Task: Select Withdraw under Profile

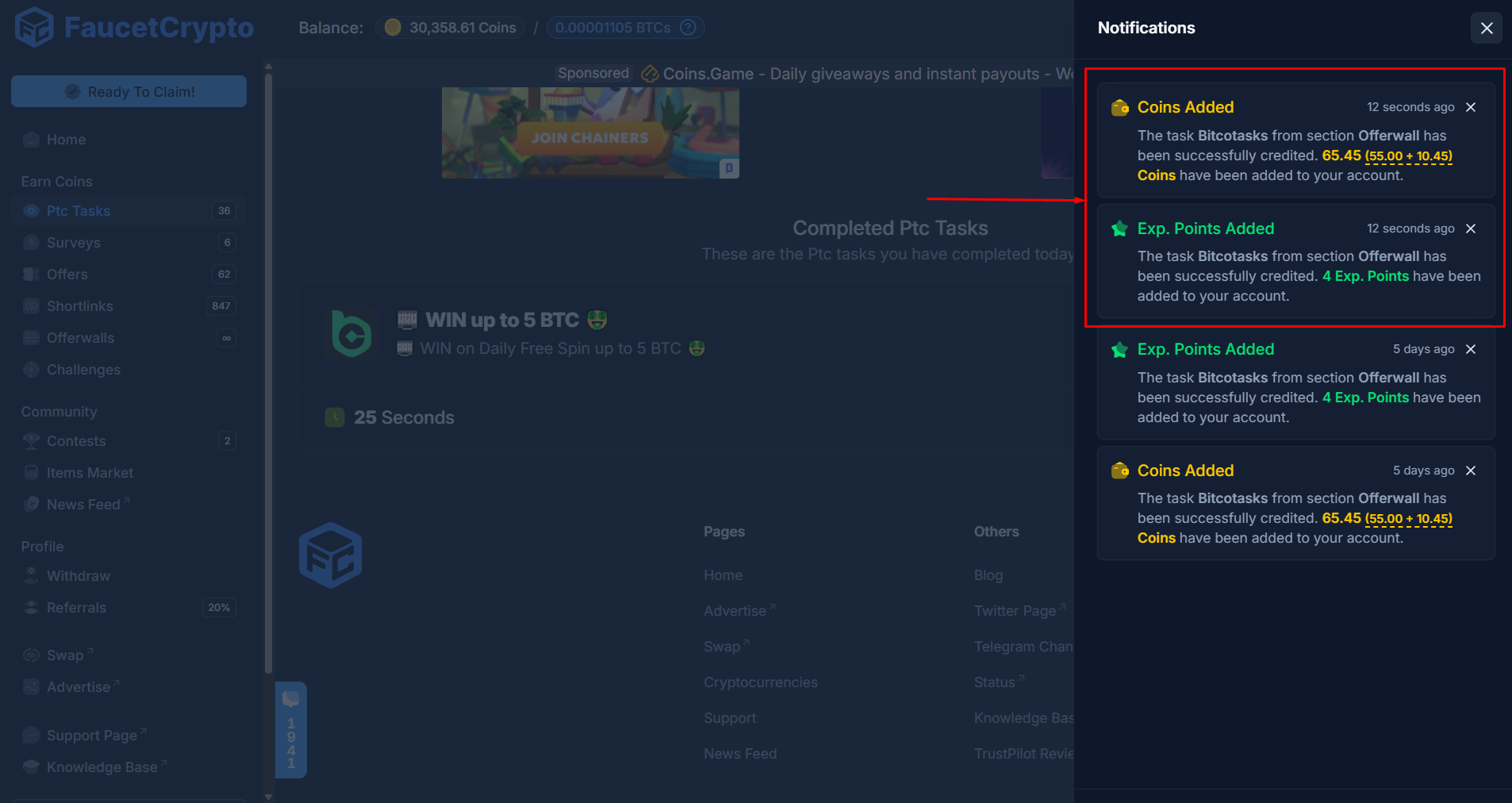Action: click(x=78, y=575)
